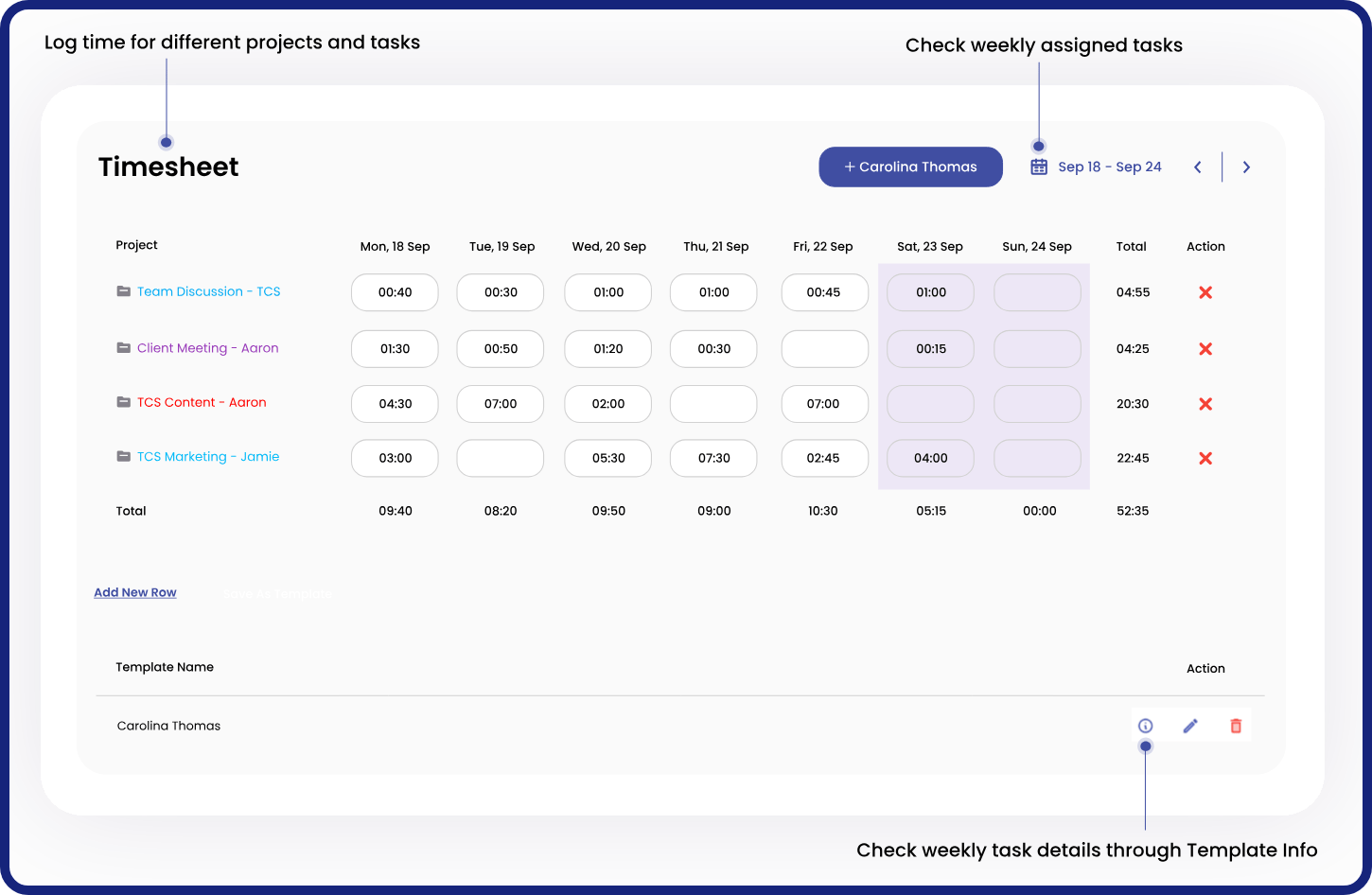
Task: Open the TCS Content - Aaron project
Action: pos(202,402)
